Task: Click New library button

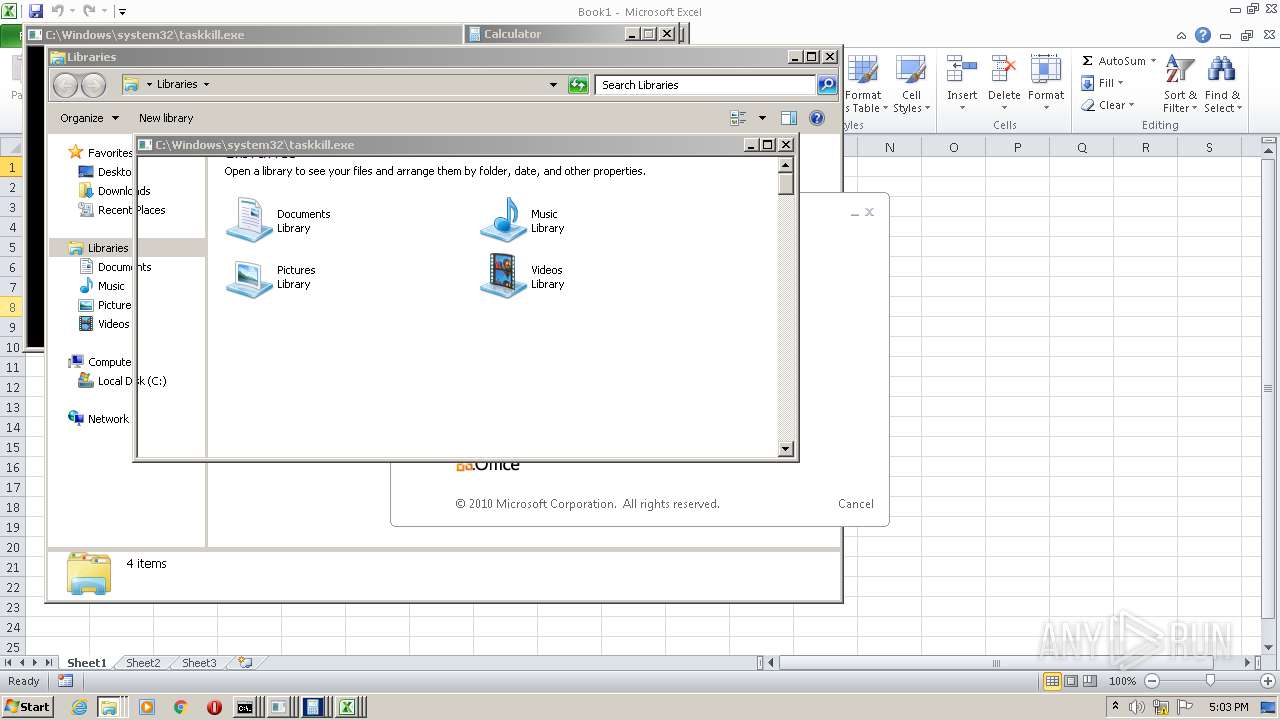Action: (166, 118)
